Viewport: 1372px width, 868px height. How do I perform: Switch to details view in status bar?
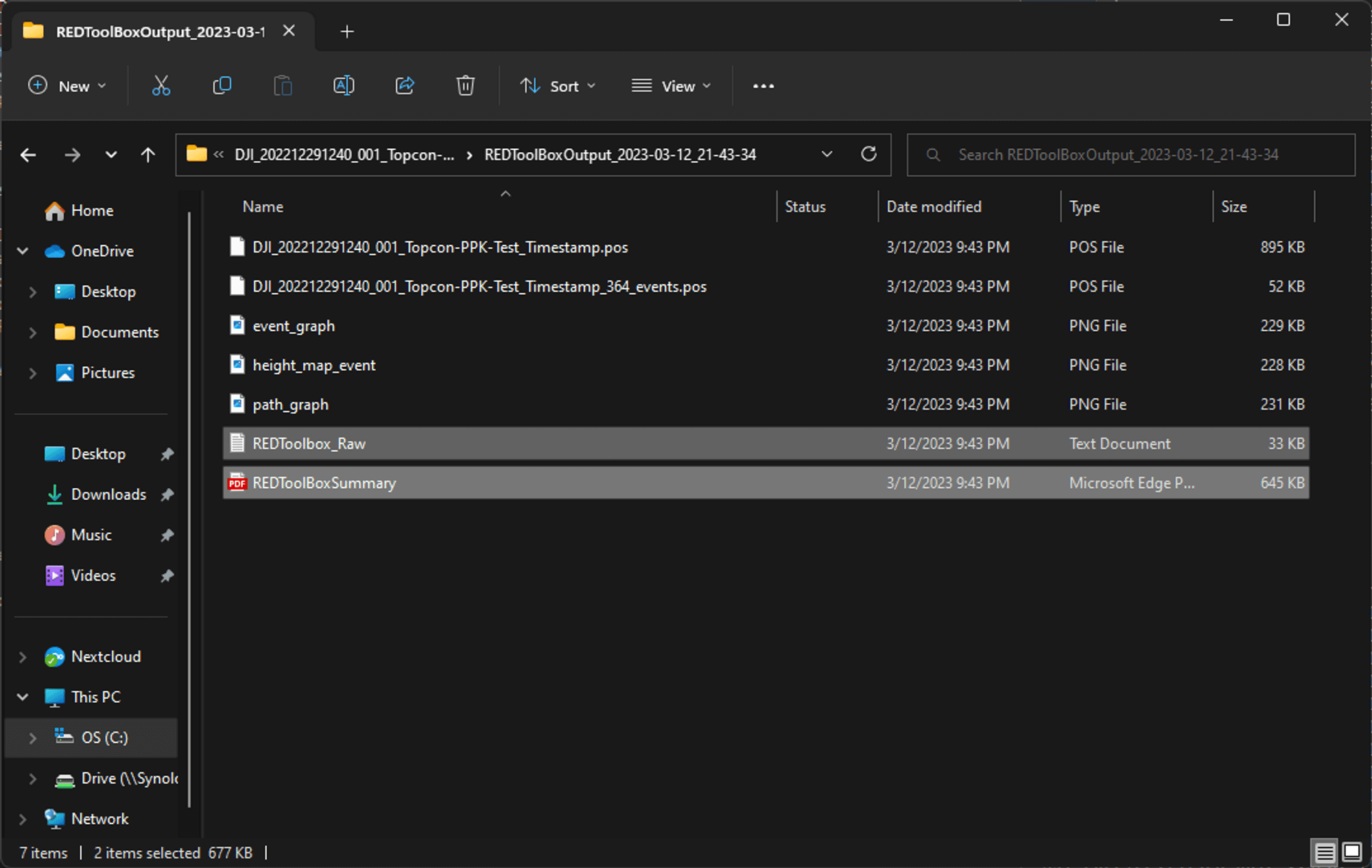(x=1324, y=852)
